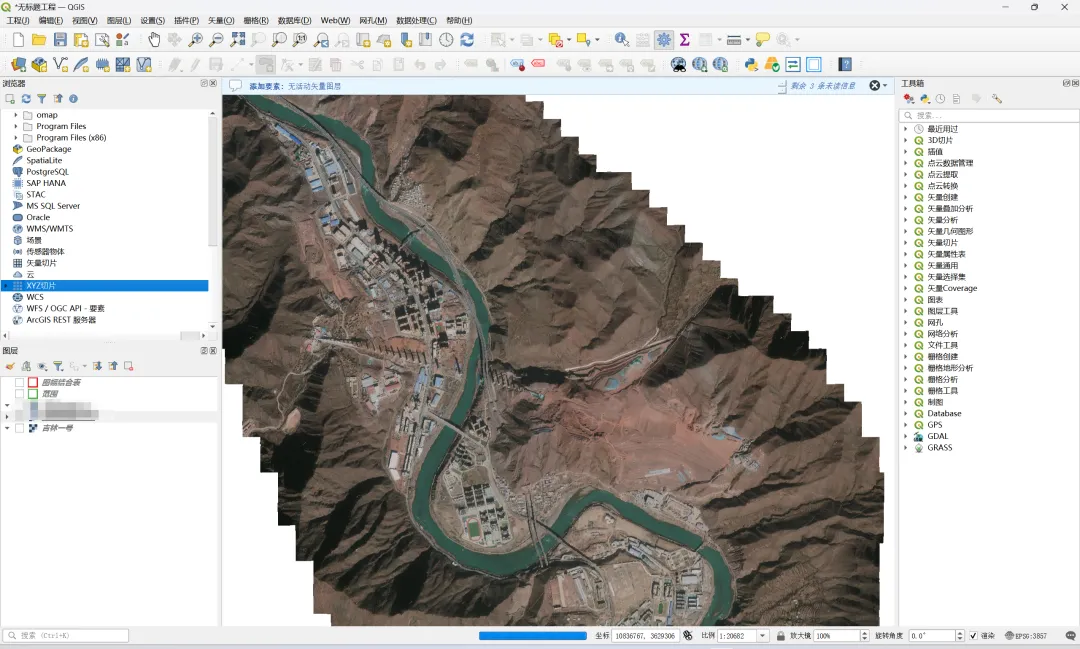Click EPSG:3857 CRS button in status bar

[x=1026, y=636]
